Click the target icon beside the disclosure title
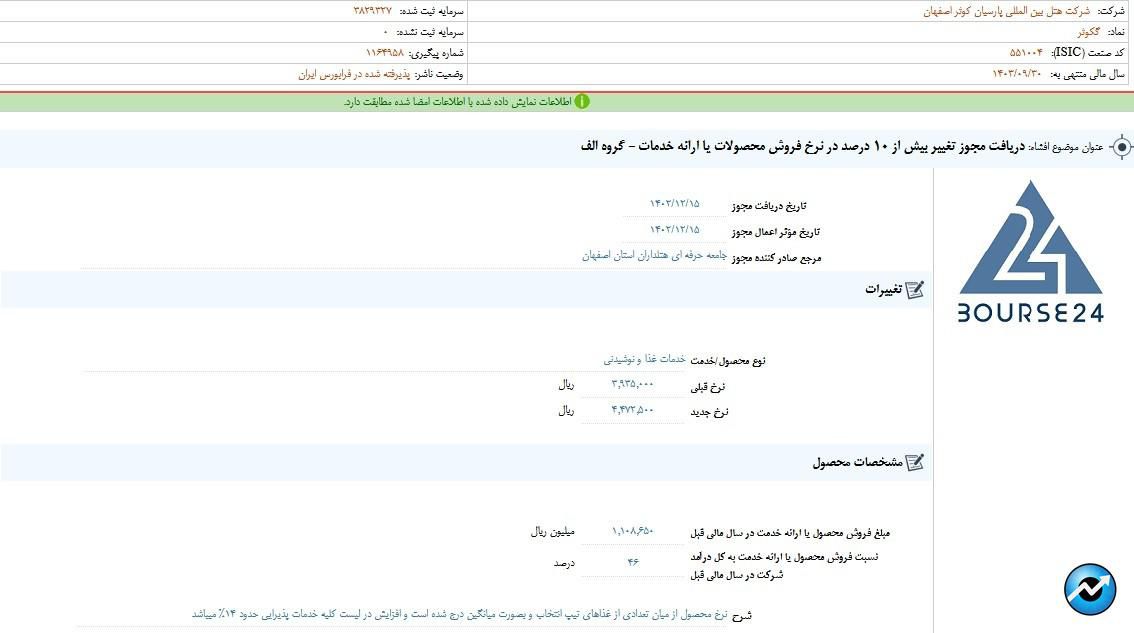Screen dimensions: 1134x633 tap(1121, 147)
